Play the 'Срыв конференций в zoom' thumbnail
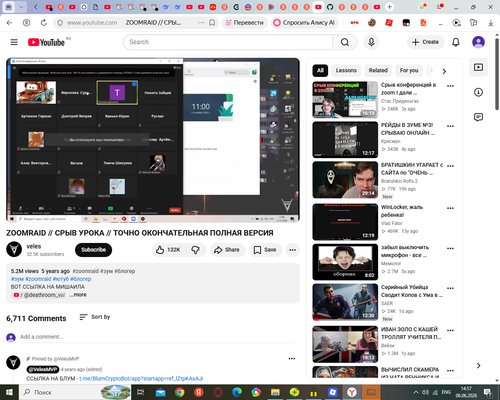Image resolution: width=500 pixels, height=400 pixels. 345,100
